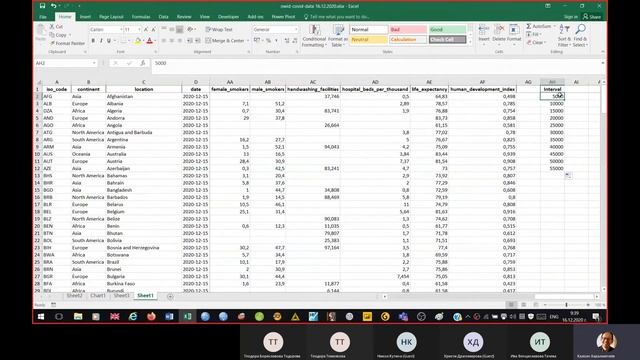
Task: Open the Excel icon in the Windows taskbar
Action: click(187, 316)
